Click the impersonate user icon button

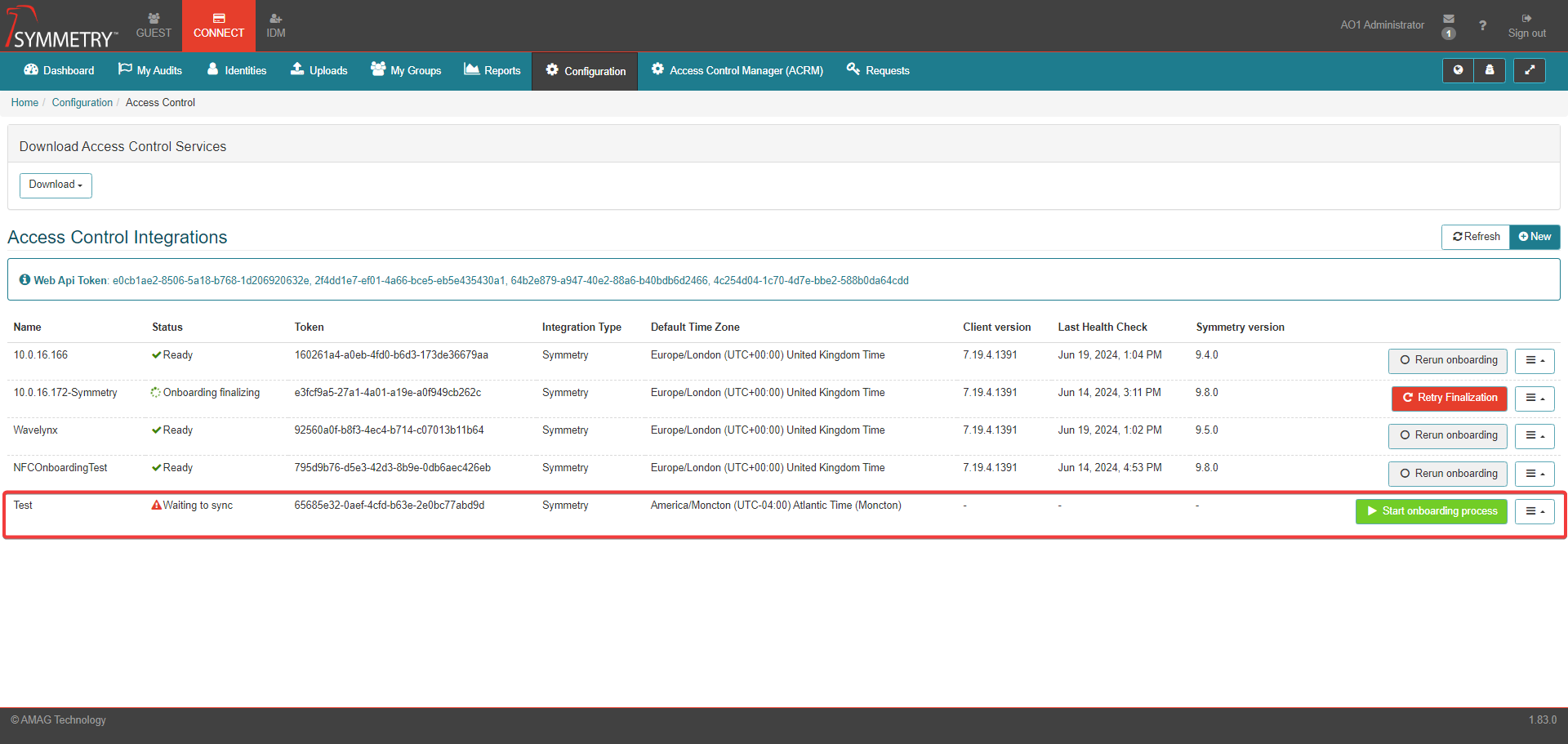[x=1490, y=70]
